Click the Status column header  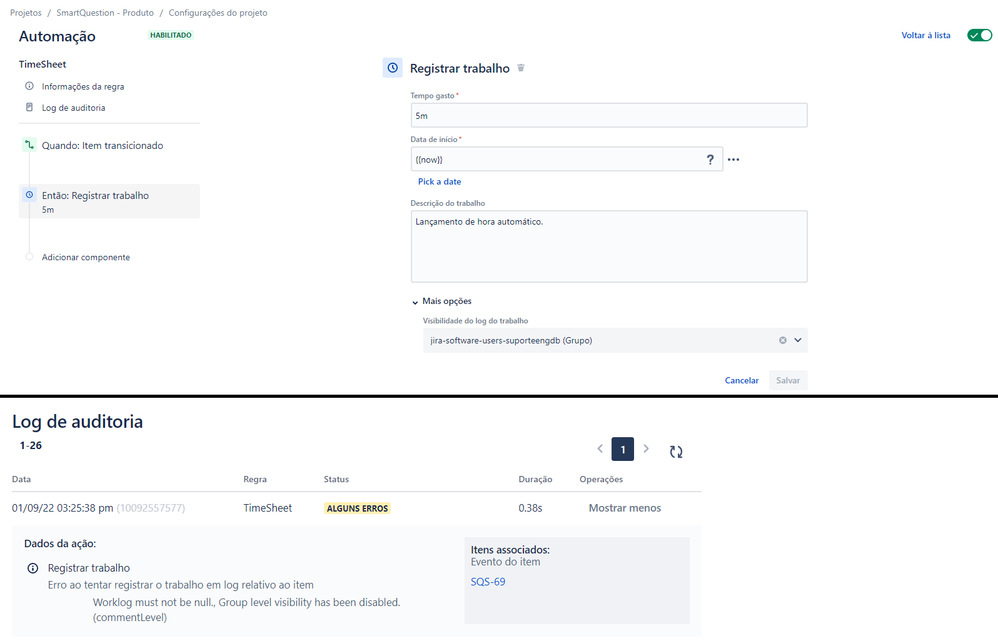tap(336, 479)
